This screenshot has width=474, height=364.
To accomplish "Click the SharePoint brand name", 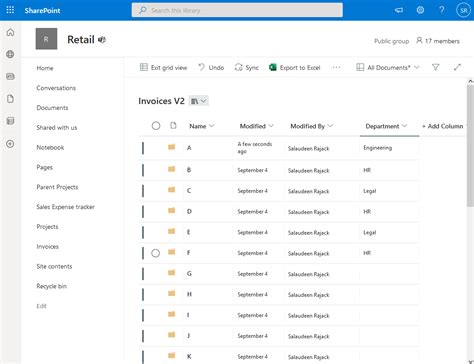I will (42, 10).
